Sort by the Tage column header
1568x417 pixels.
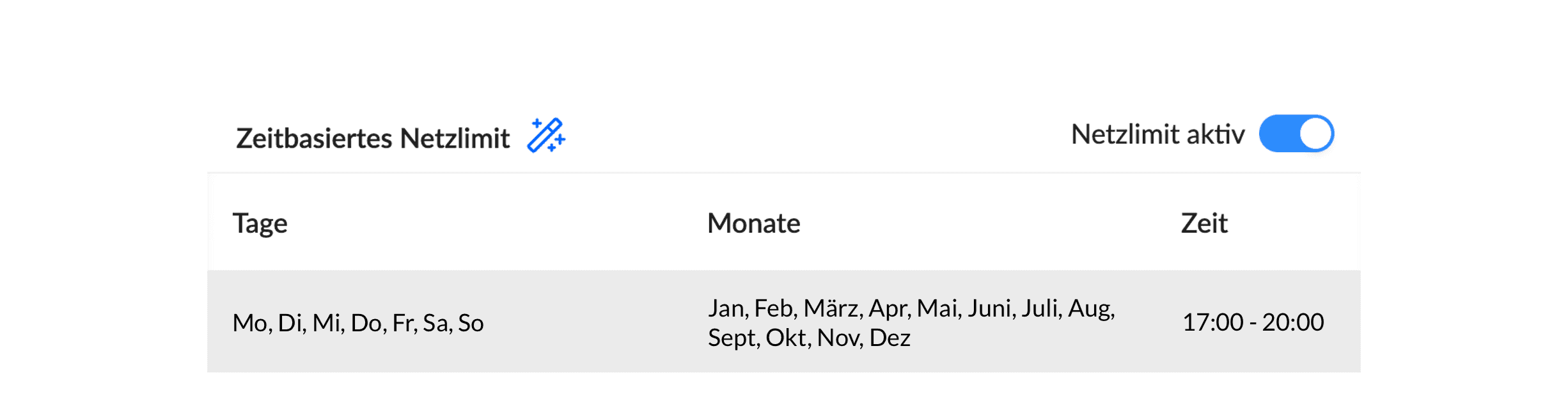click(x=260, y=223)
